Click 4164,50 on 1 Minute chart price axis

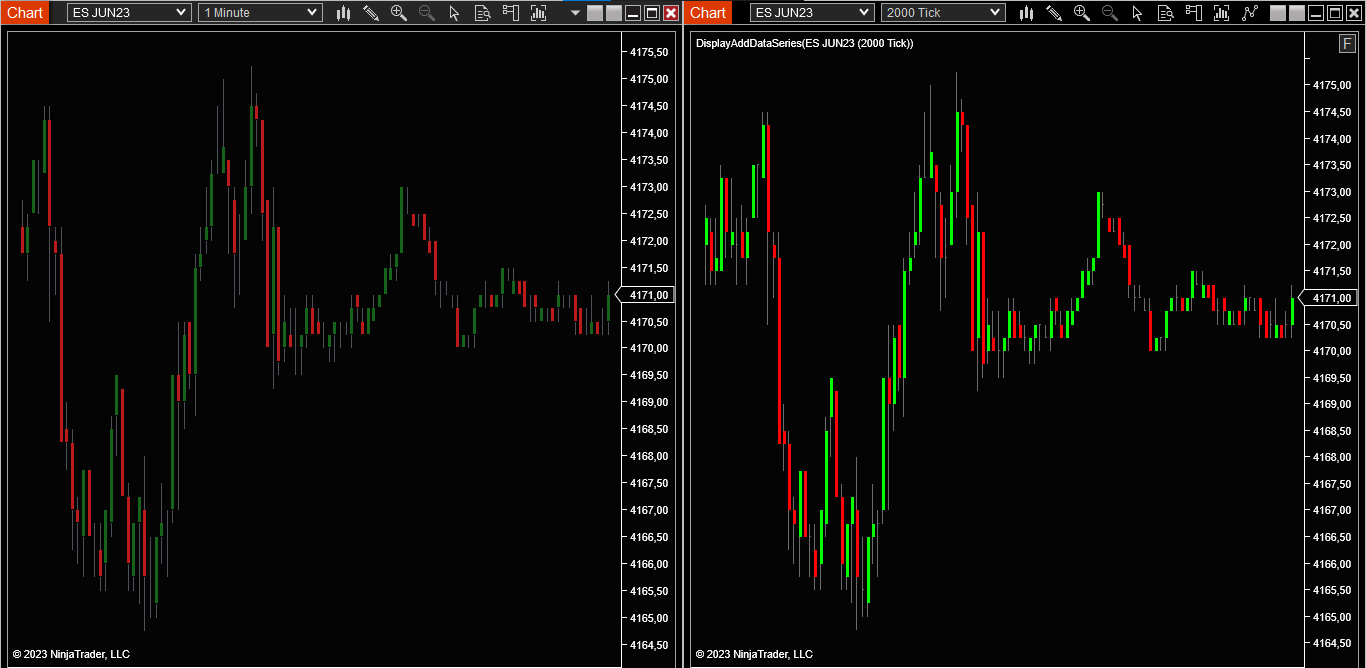pos(649,645)
